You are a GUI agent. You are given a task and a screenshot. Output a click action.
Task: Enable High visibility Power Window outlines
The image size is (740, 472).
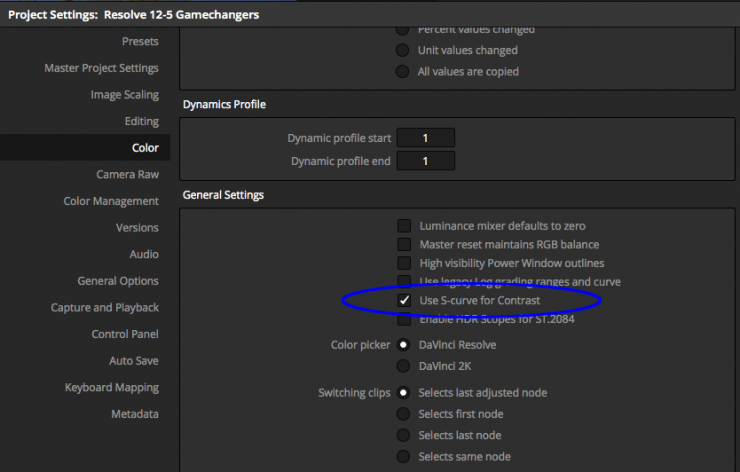coord(404,263)
